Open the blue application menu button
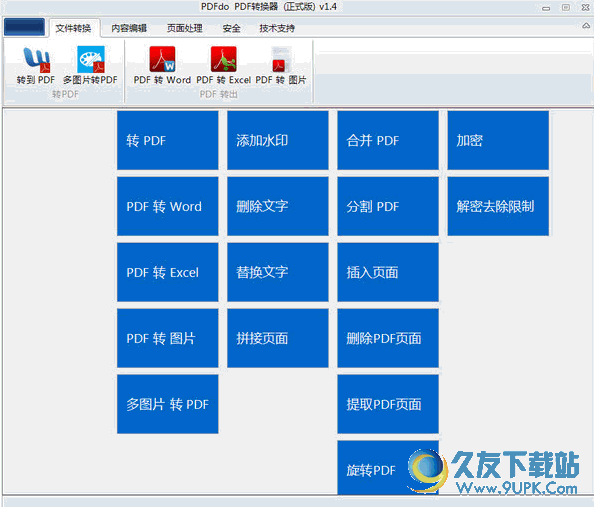 [24, 27]
